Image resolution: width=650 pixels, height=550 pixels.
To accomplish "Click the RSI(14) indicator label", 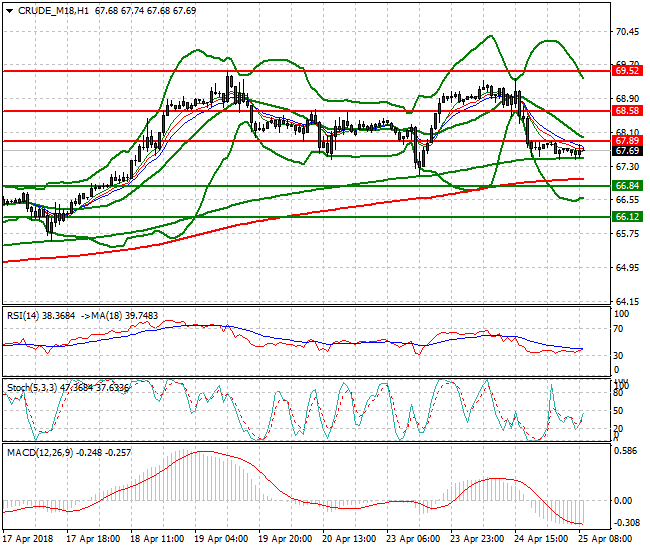I will point(27,316).
